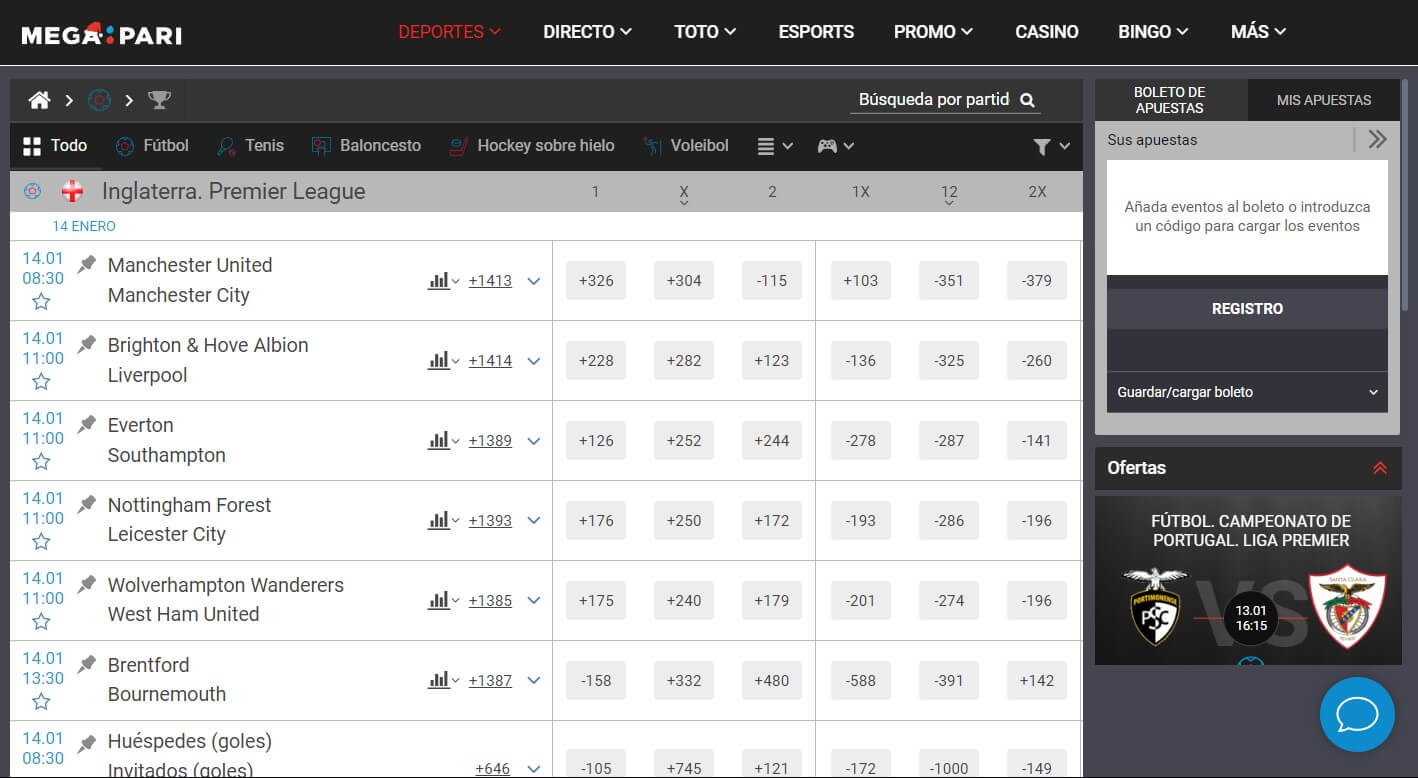
Task: Select the Fútbol sport filter
Action: 152,146
